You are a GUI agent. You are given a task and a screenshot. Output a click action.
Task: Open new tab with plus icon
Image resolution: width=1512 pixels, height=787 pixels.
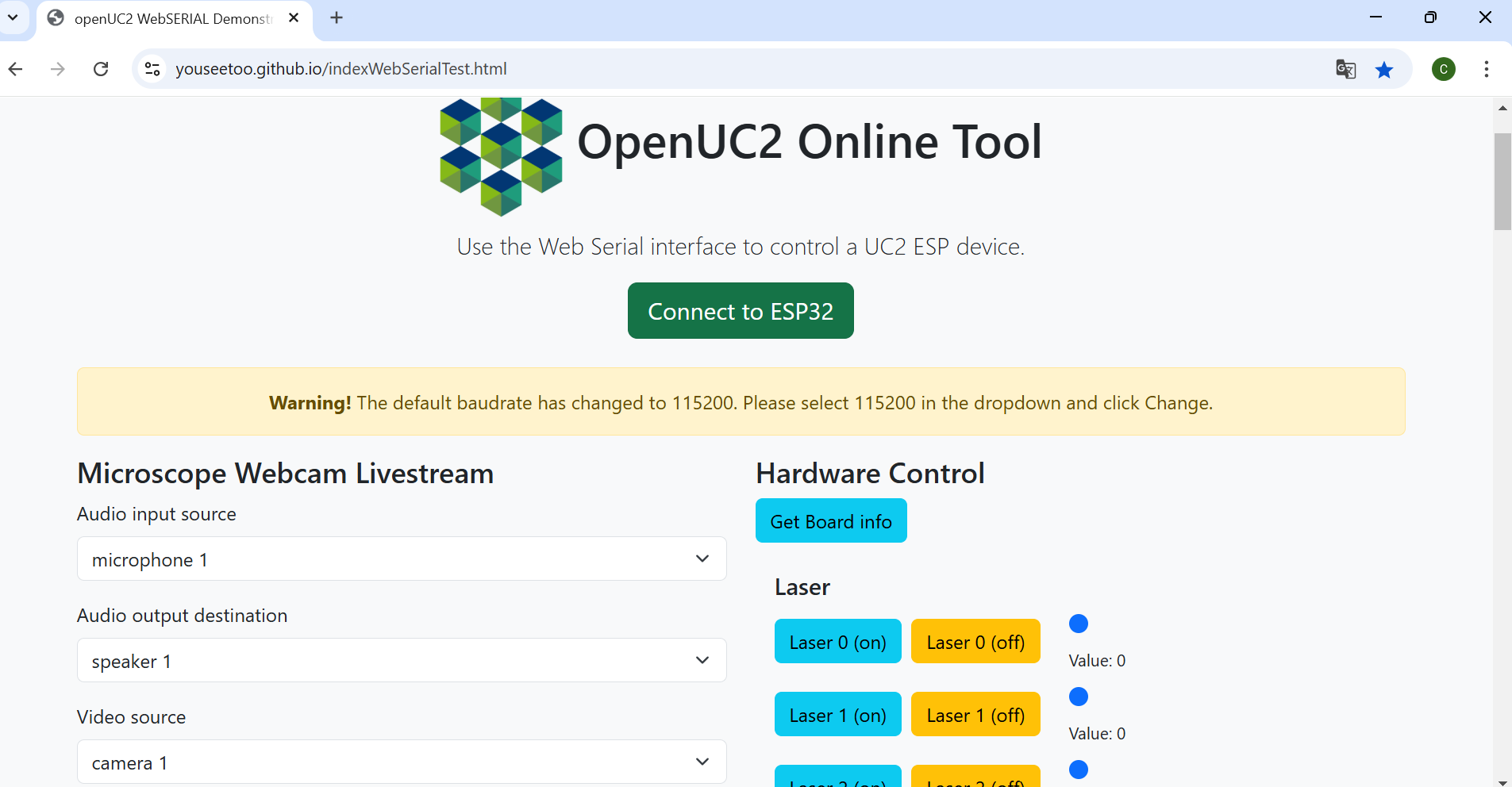(x=337, y=17)
